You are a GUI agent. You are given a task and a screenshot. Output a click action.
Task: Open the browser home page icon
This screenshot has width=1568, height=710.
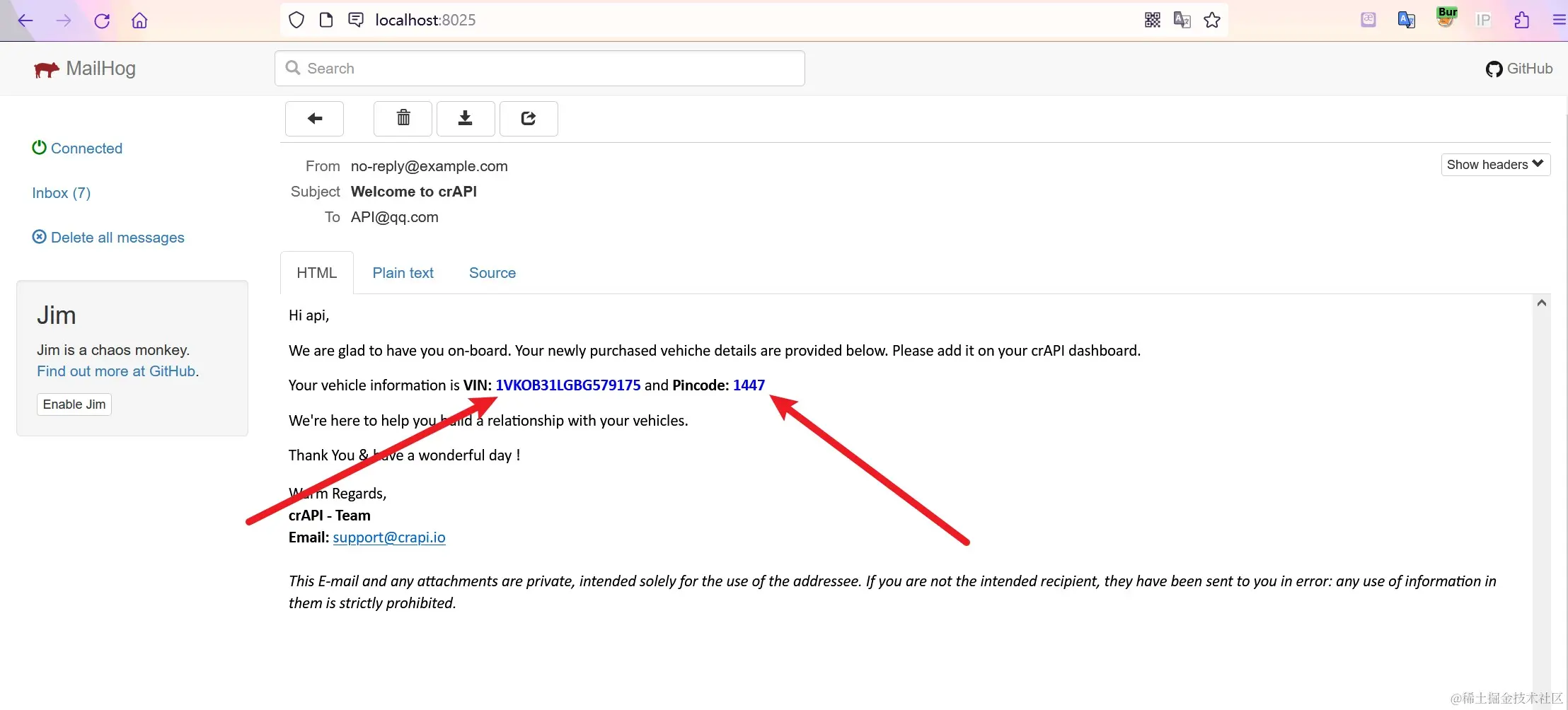(x=139, y=21)
